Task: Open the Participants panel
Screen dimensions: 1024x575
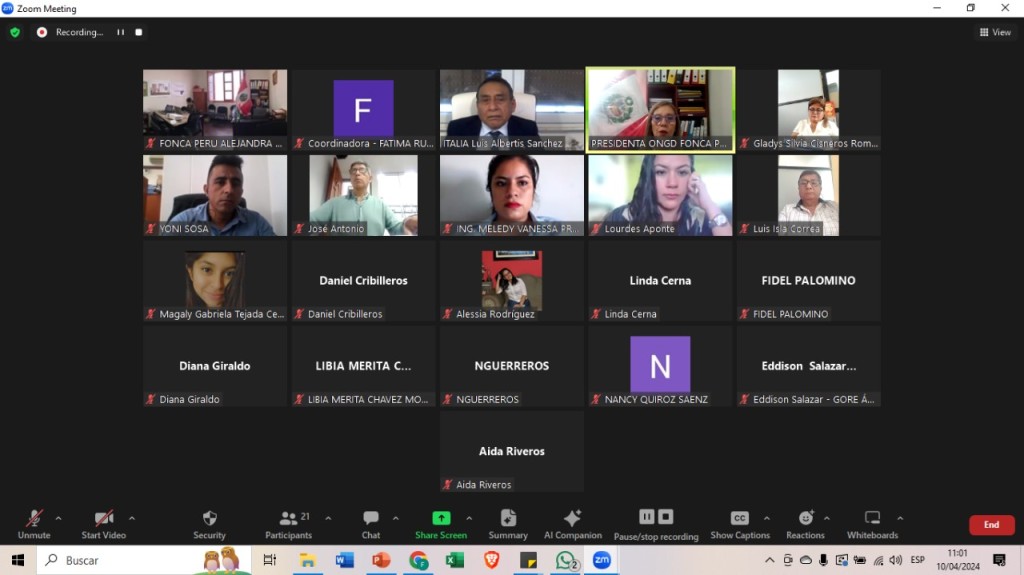Action: click(x=288, y=523)
